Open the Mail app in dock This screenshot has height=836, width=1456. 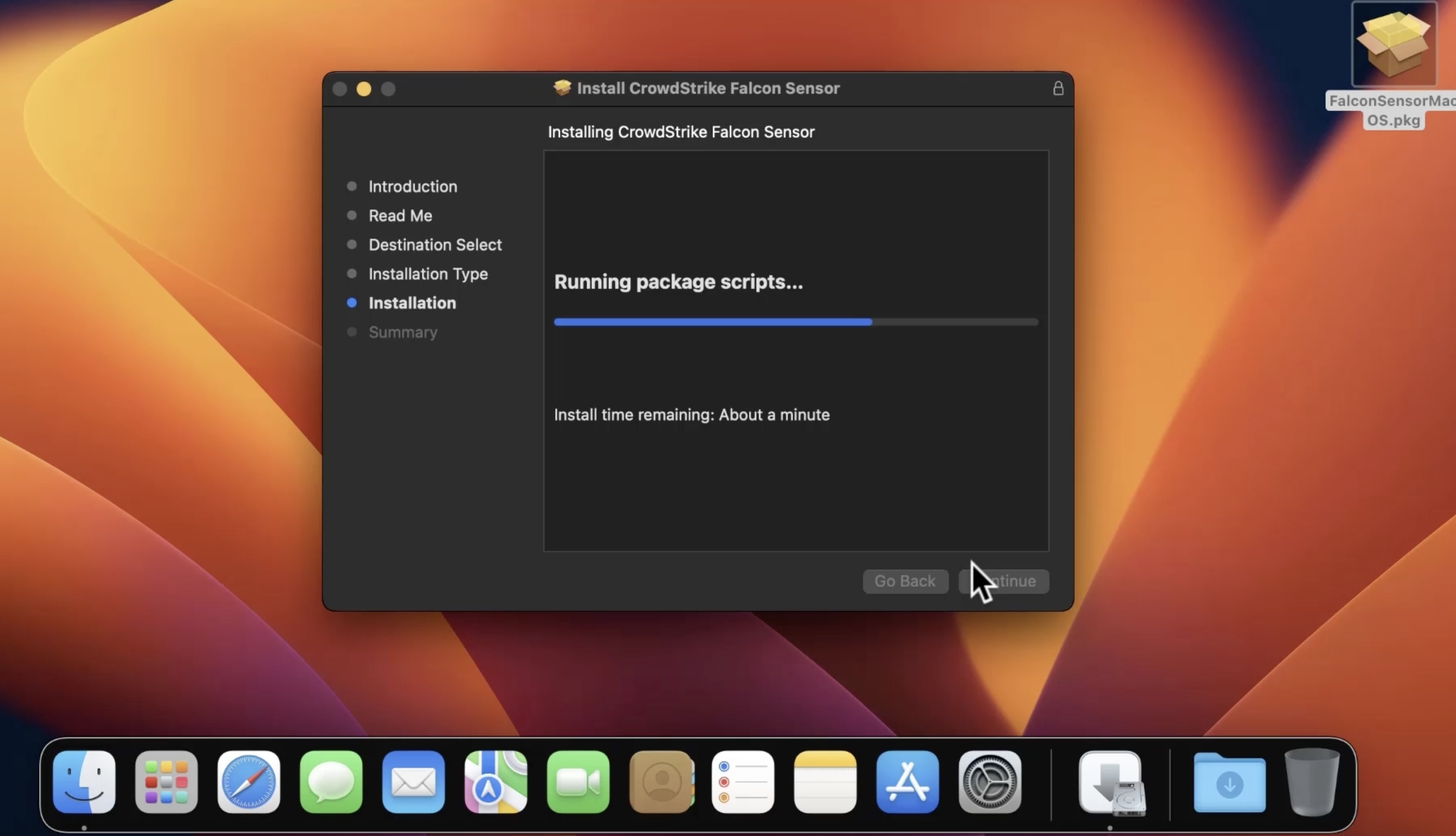[x=413, y=782]
